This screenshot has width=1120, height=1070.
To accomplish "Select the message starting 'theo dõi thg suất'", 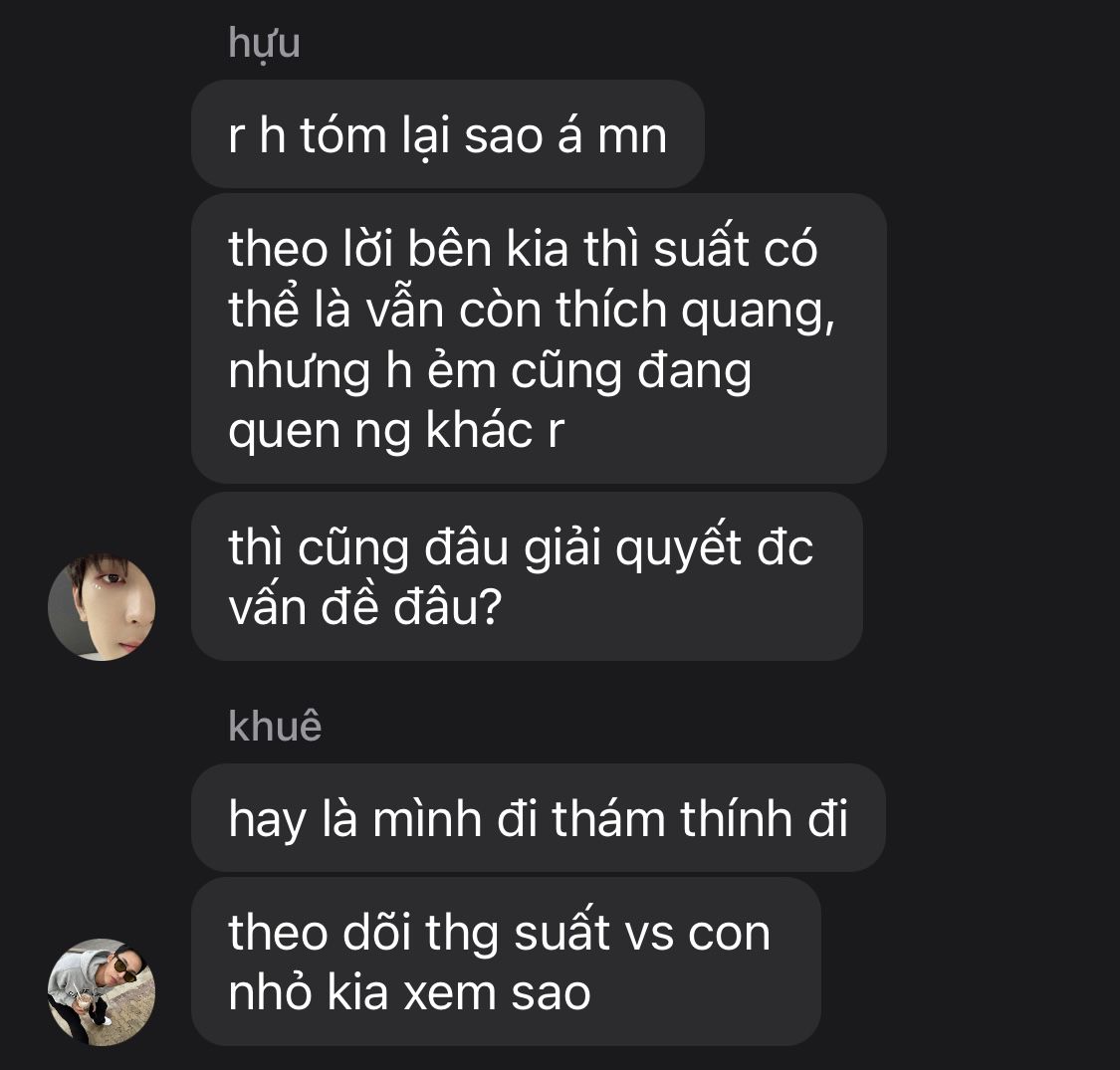I will pyautogui.click(x=507, y=962).
